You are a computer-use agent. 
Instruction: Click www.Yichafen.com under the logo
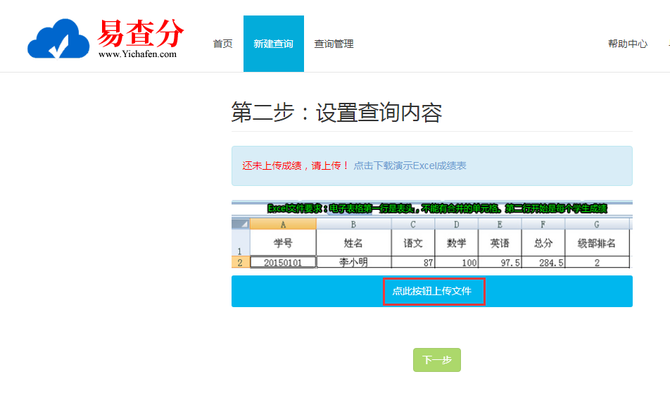click(137, 54)
